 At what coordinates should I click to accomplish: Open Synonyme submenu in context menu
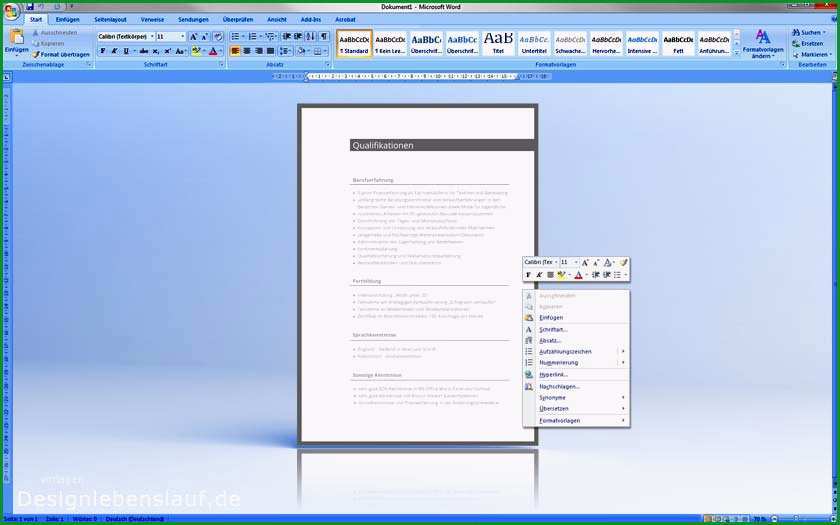tap(576, 398)
